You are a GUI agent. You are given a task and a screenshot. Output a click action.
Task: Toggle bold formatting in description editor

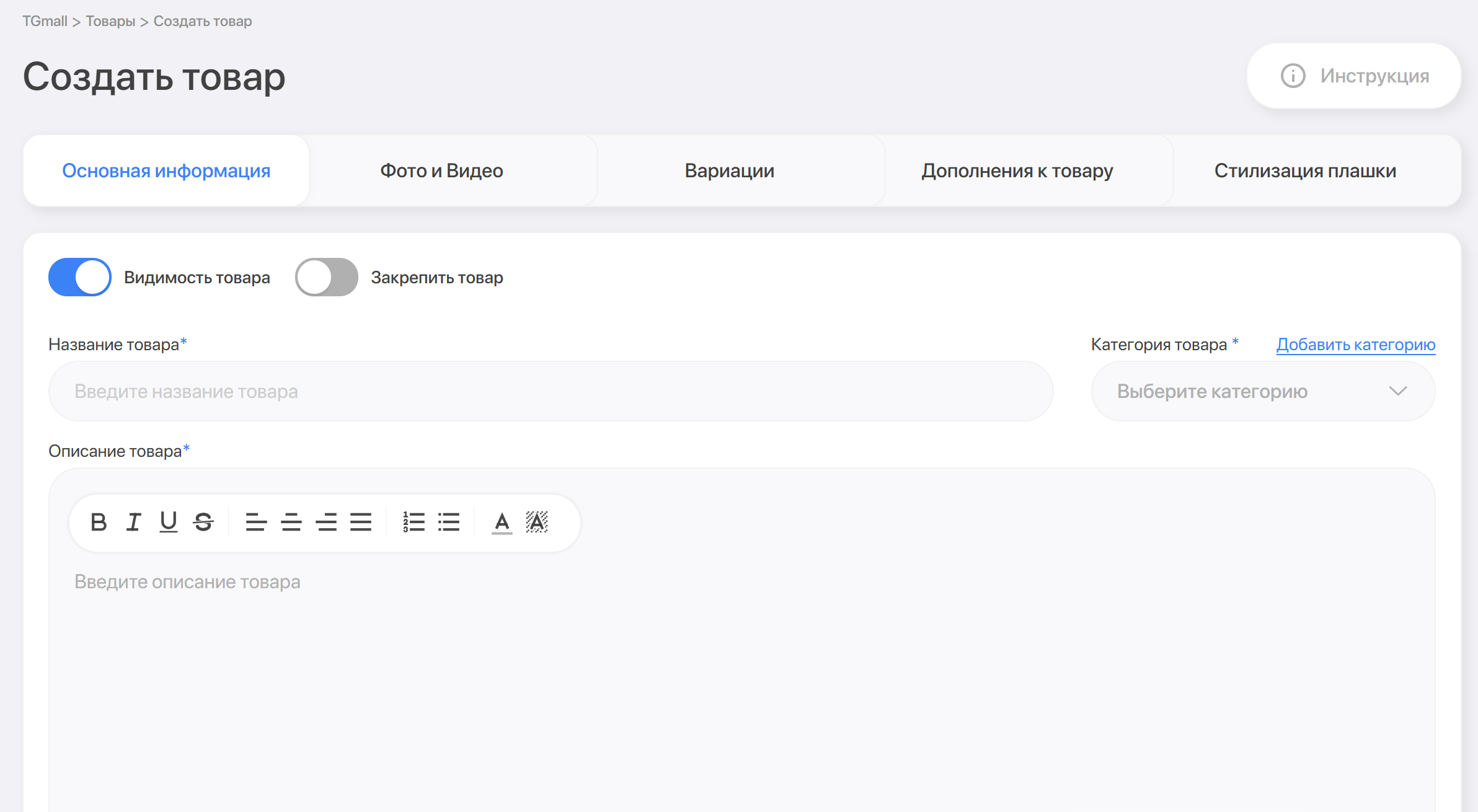pyautogui.click(x=99, y=522)
